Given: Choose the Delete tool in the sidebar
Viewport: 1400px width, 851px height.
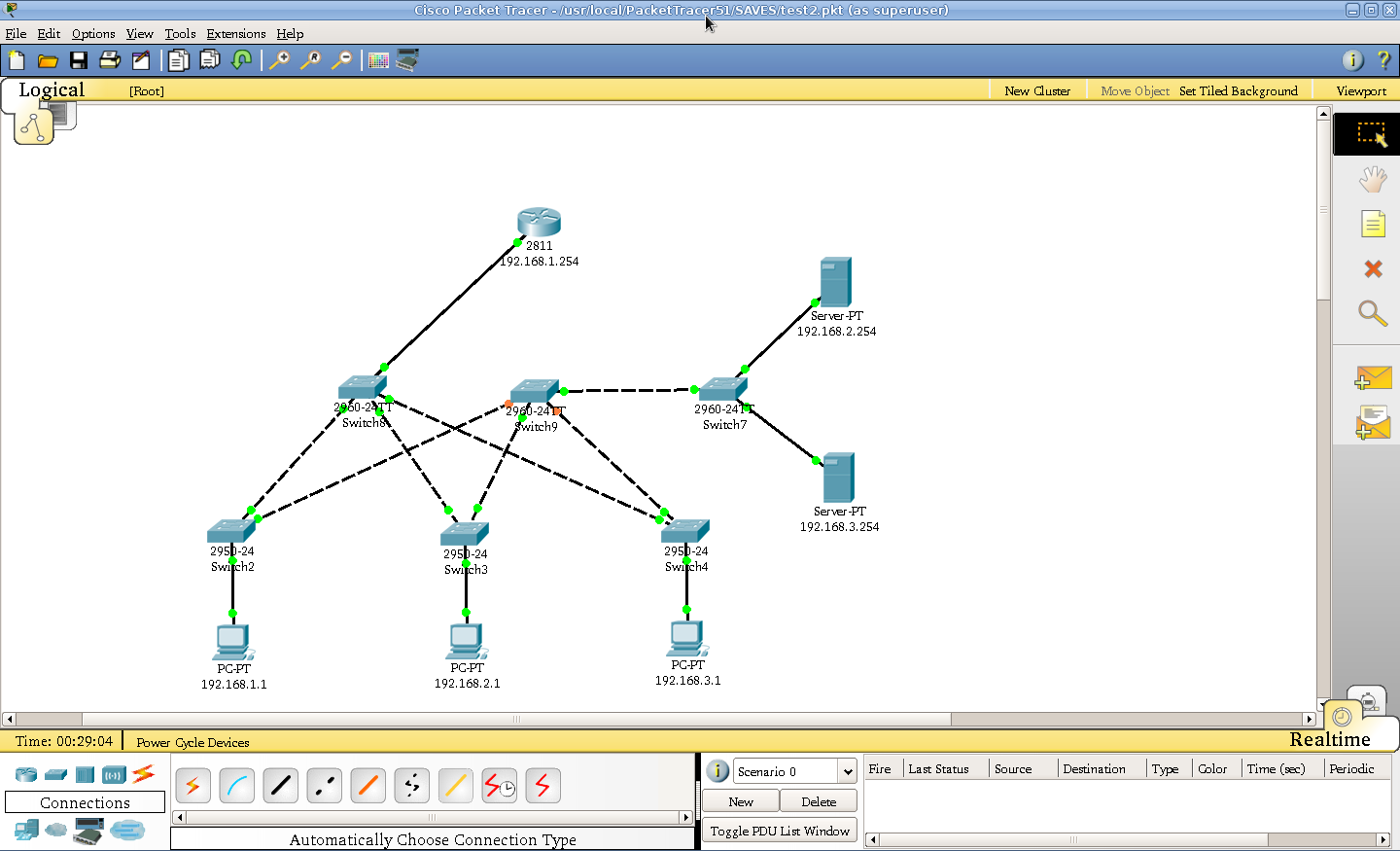Looking at the screenshot, I should coord(1372,268).
